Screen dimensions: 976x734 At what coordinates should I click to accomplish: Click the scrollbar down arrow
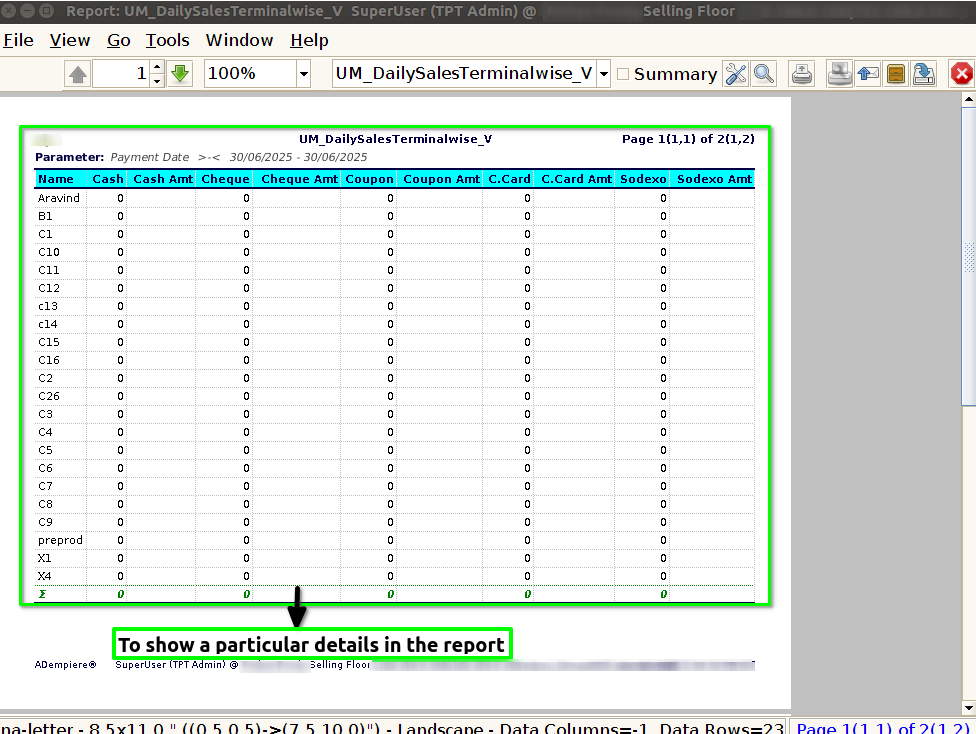tap(969, 708)
